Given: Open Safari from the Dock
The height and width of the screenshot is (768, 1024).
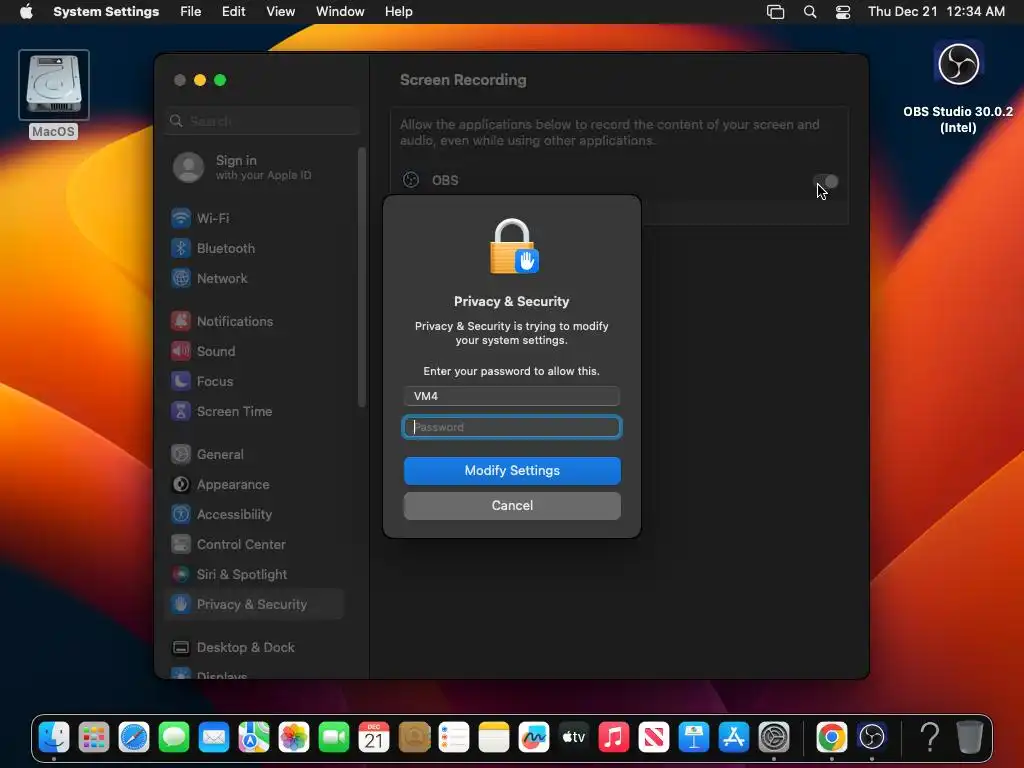Looking at the screenshot, I should point(134,737).
